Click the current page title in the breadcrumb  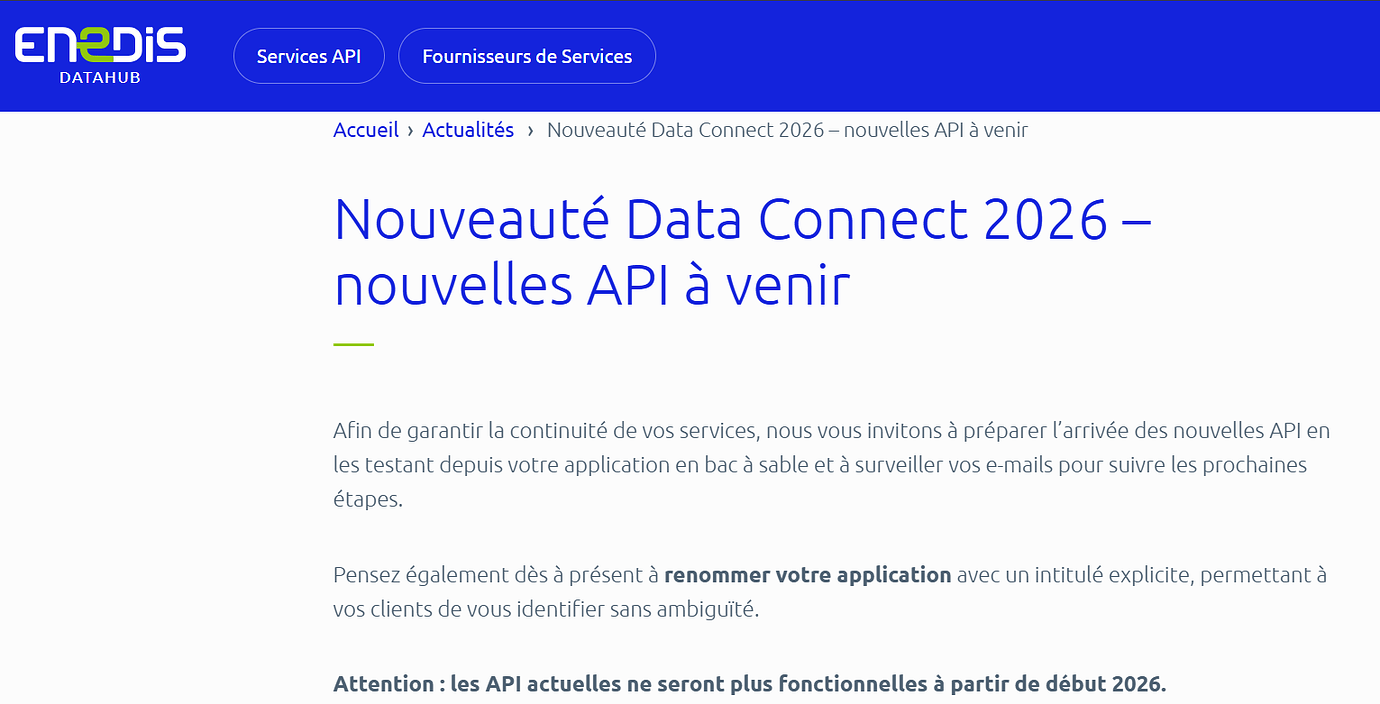click(787, 130)
